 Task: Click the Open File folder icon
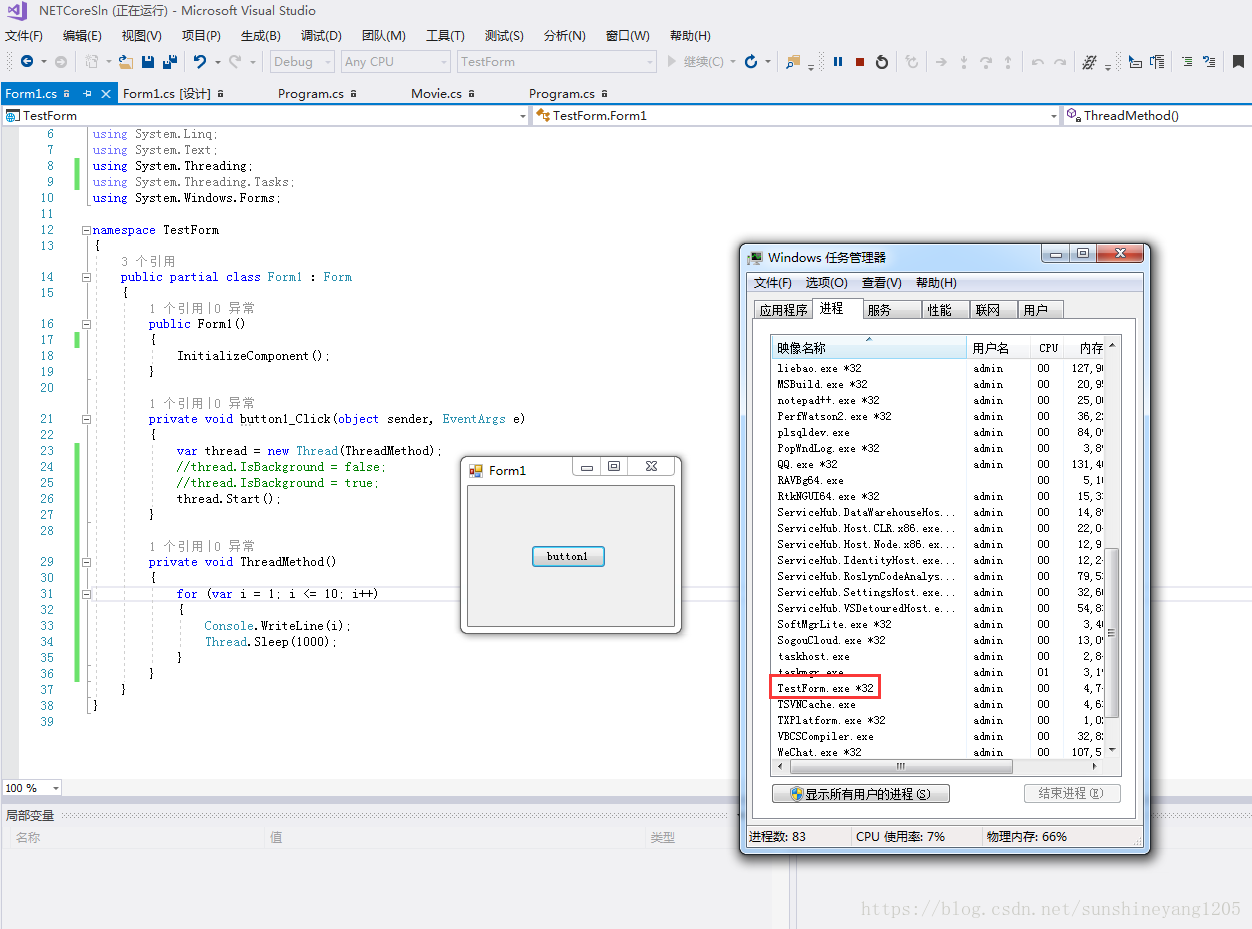coord(125,62)
